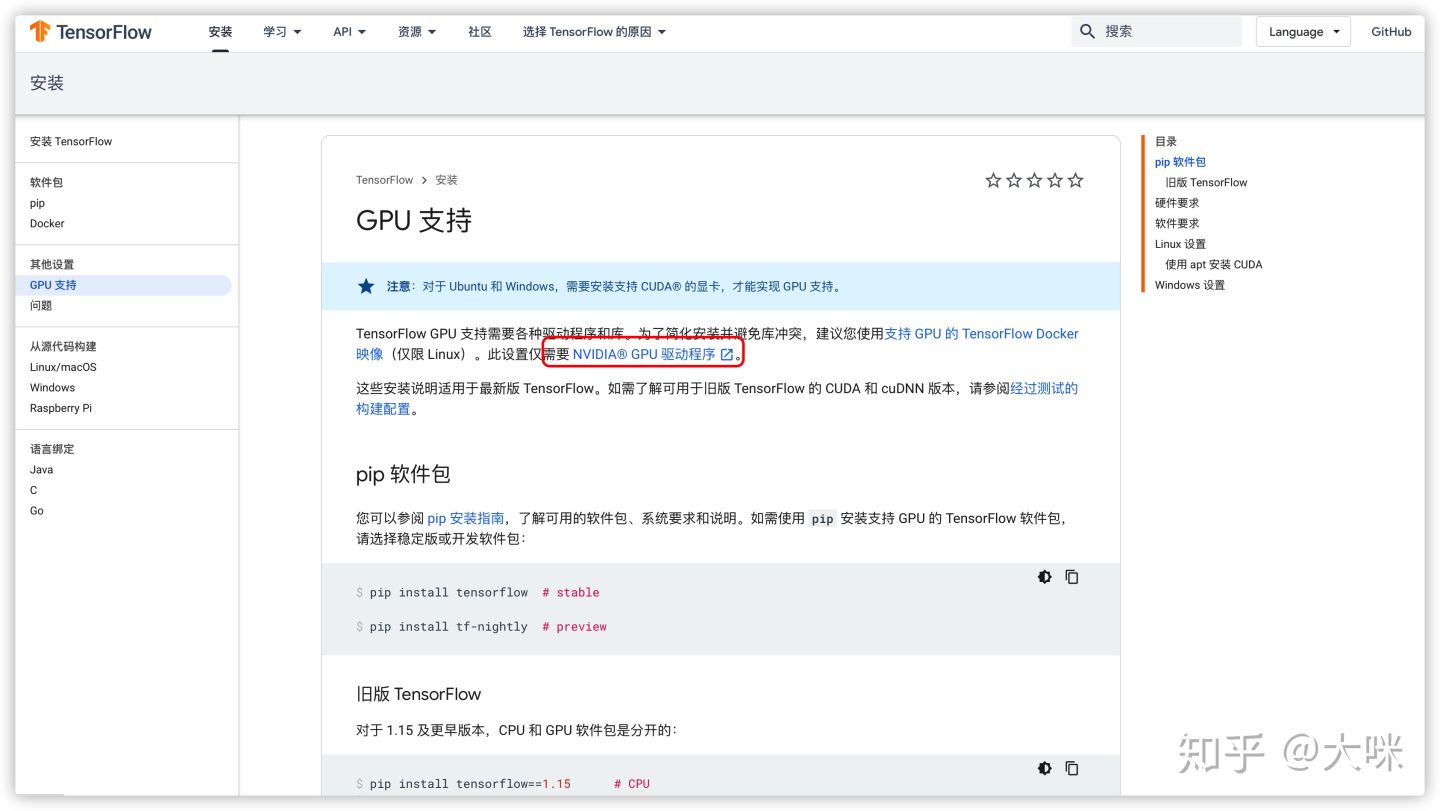Click the TensorFlow logo in the header
This screenshot has height=811, width=1440.
pyautogui.click(x=90, y=31)
